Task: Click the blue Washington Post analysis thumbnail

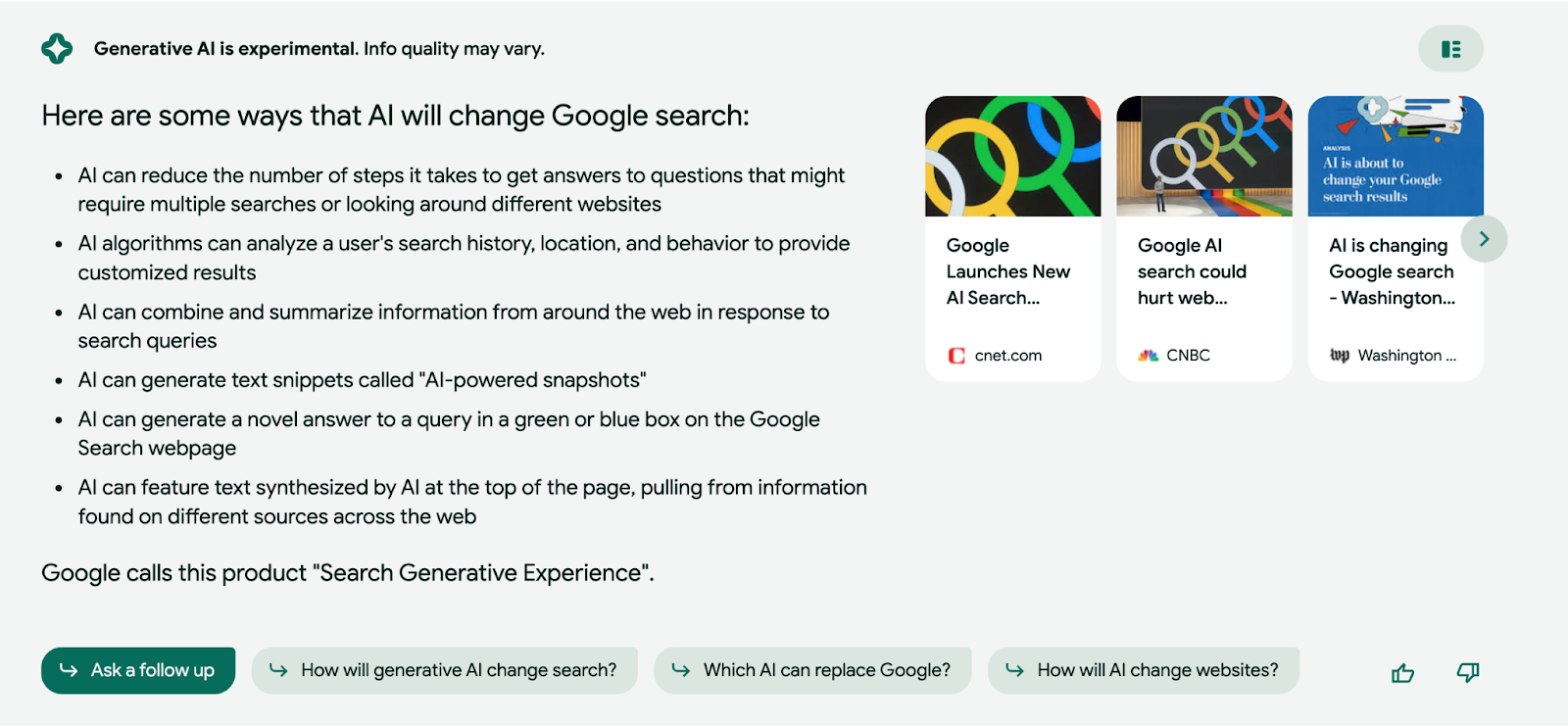Action: tap(1396, 156)
